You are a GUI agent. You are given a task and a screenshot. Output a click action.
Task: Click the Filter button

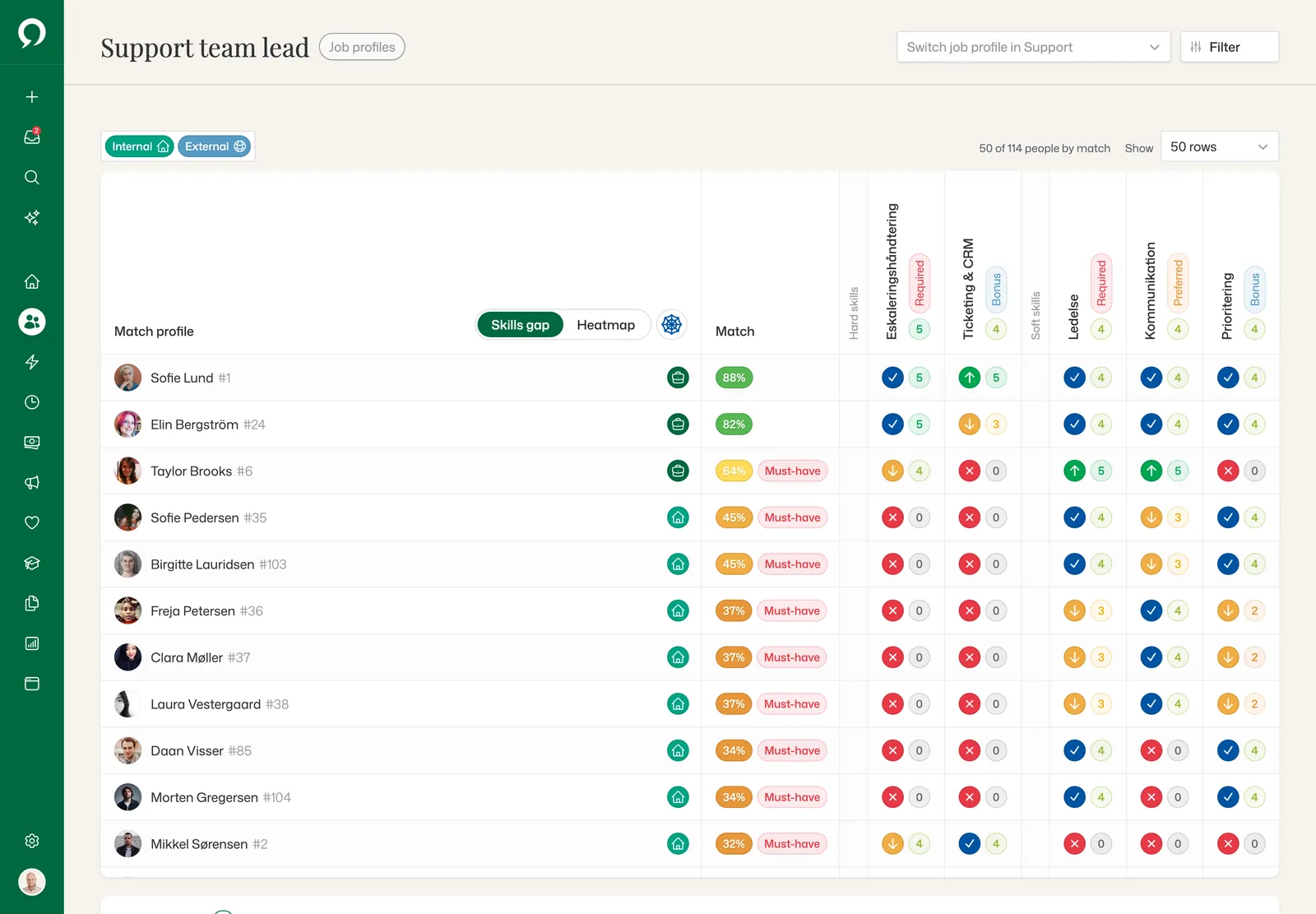pos(1229,47)
